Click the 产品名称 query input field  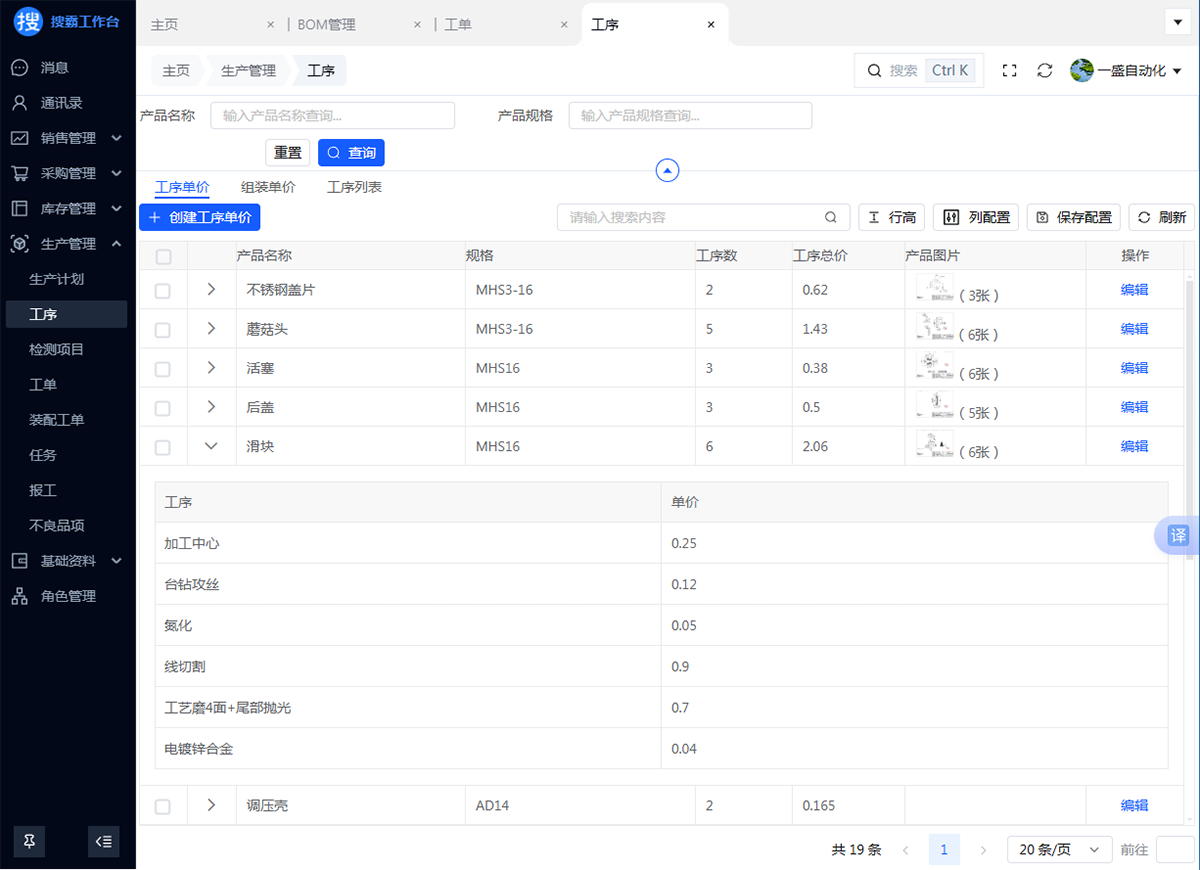(332, 116)
